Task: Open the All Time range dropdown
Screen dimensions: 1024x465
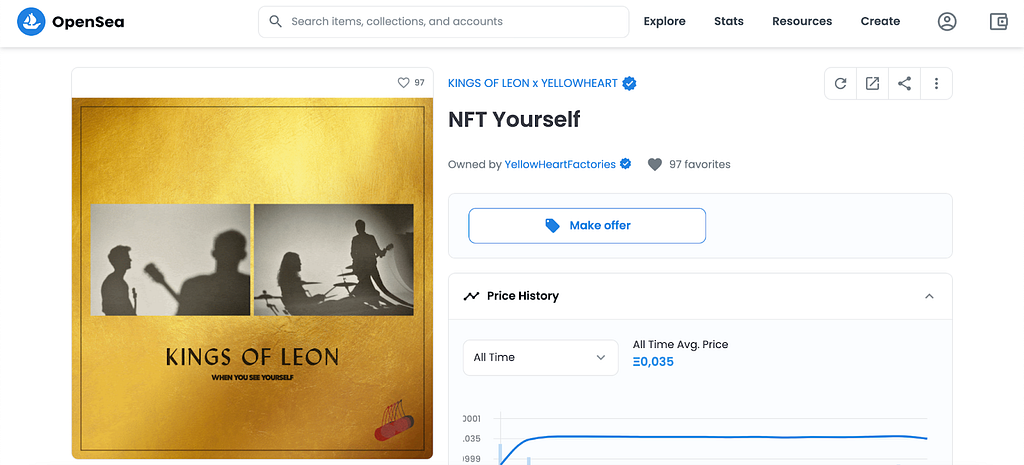Action: pos(541,357)
